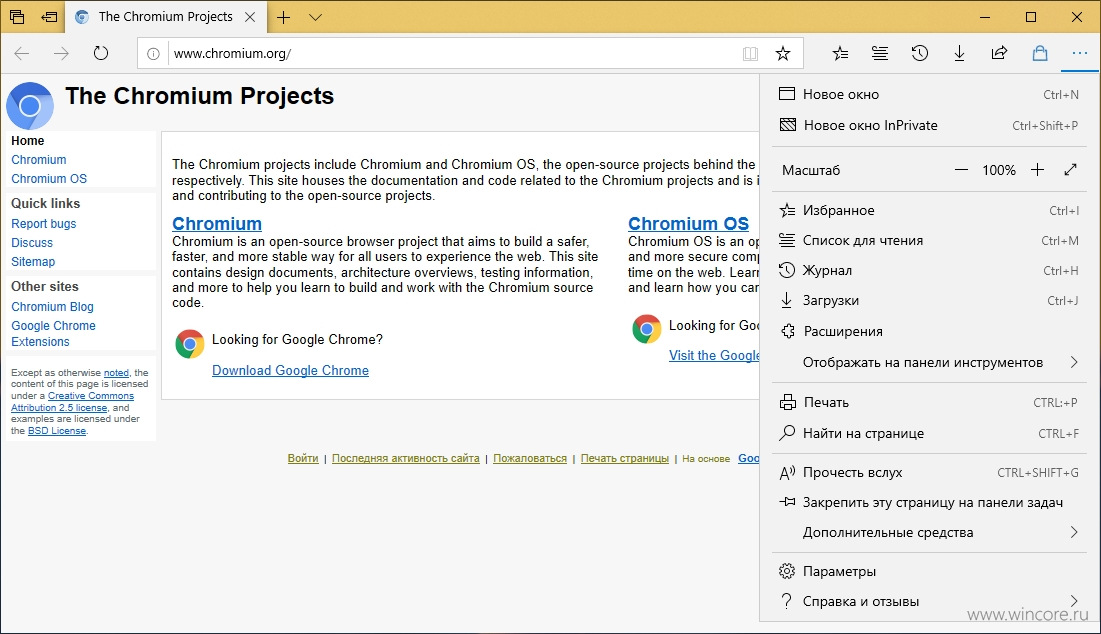Image resolution: width=1101 pixels, height=634 pixels.
Task: Decrease zoom with minus button
Action: [961, 170]
